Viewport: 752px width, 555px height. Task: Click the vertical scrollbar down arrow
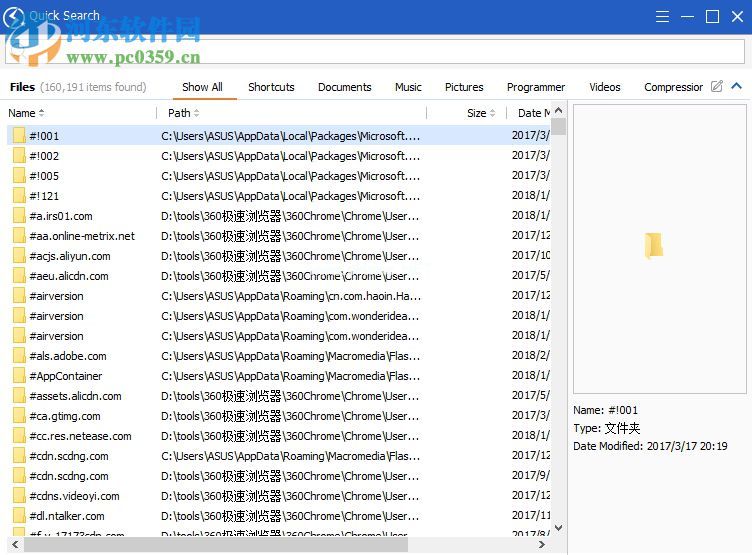(558, 528)
